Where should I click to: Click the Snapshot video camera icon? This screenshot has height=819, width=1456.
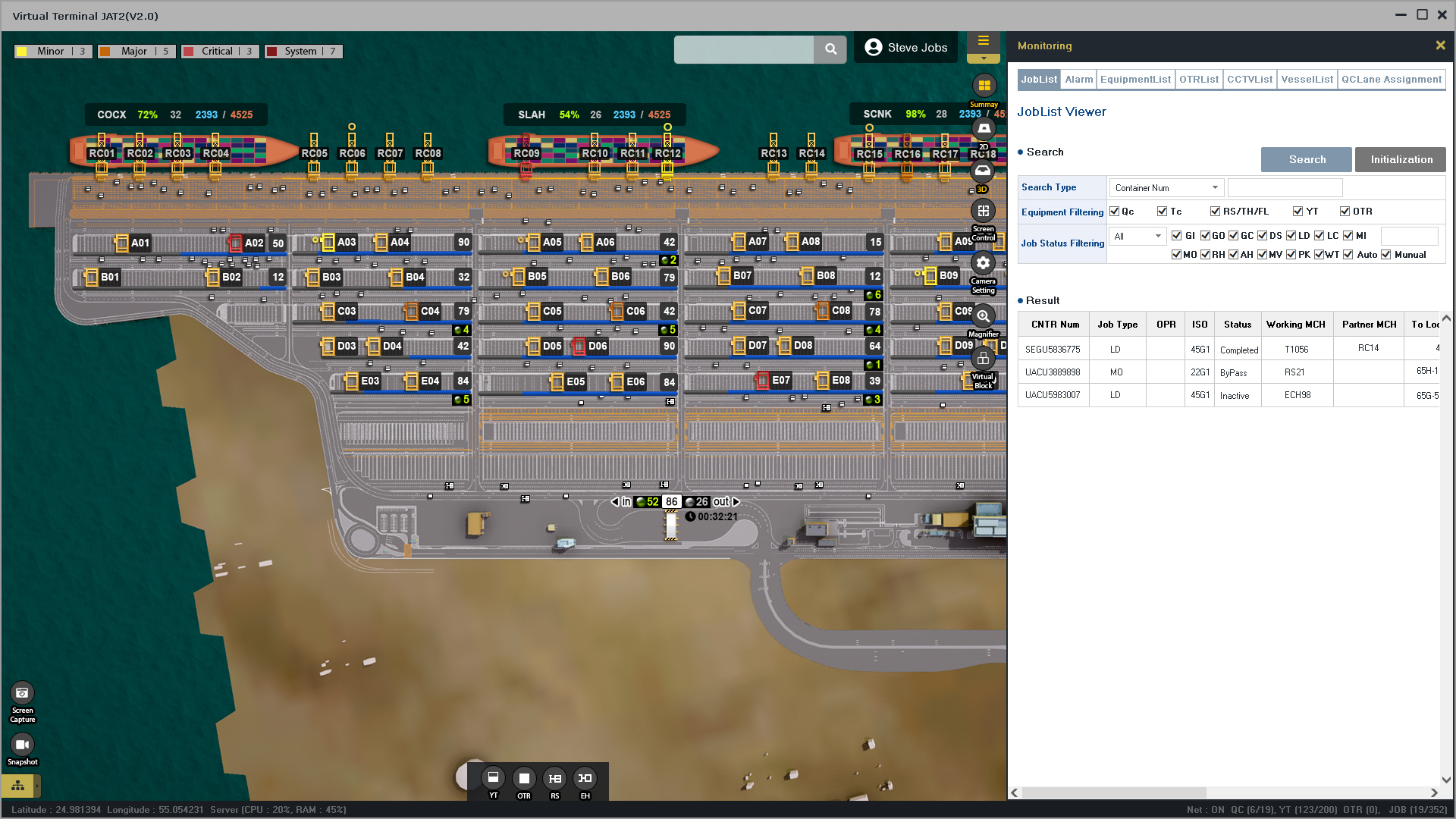[22, 745]
